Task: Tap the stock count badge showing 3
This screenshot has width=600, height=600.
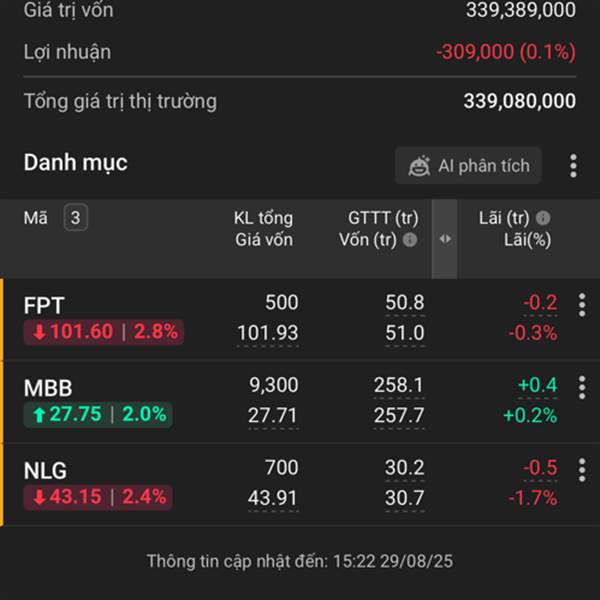Action: [76, 217]
